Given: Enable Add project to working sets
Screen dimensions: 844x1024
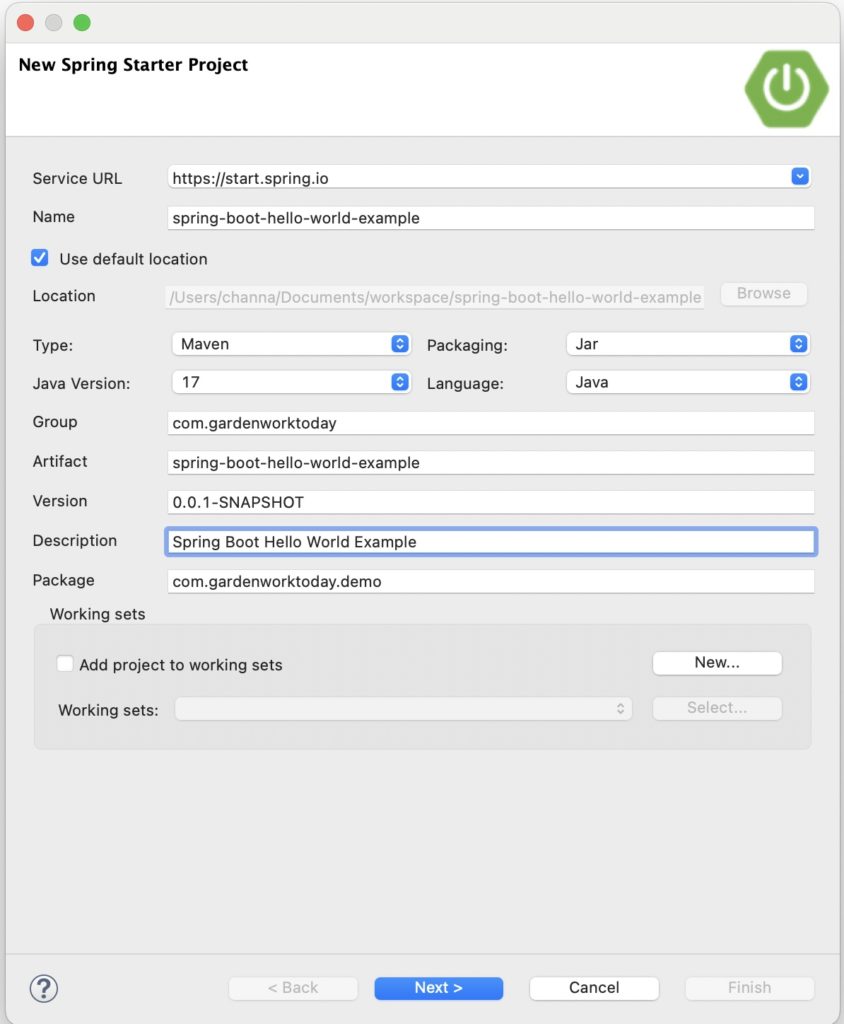Looking at the screenshot, I should pos(65,664).
